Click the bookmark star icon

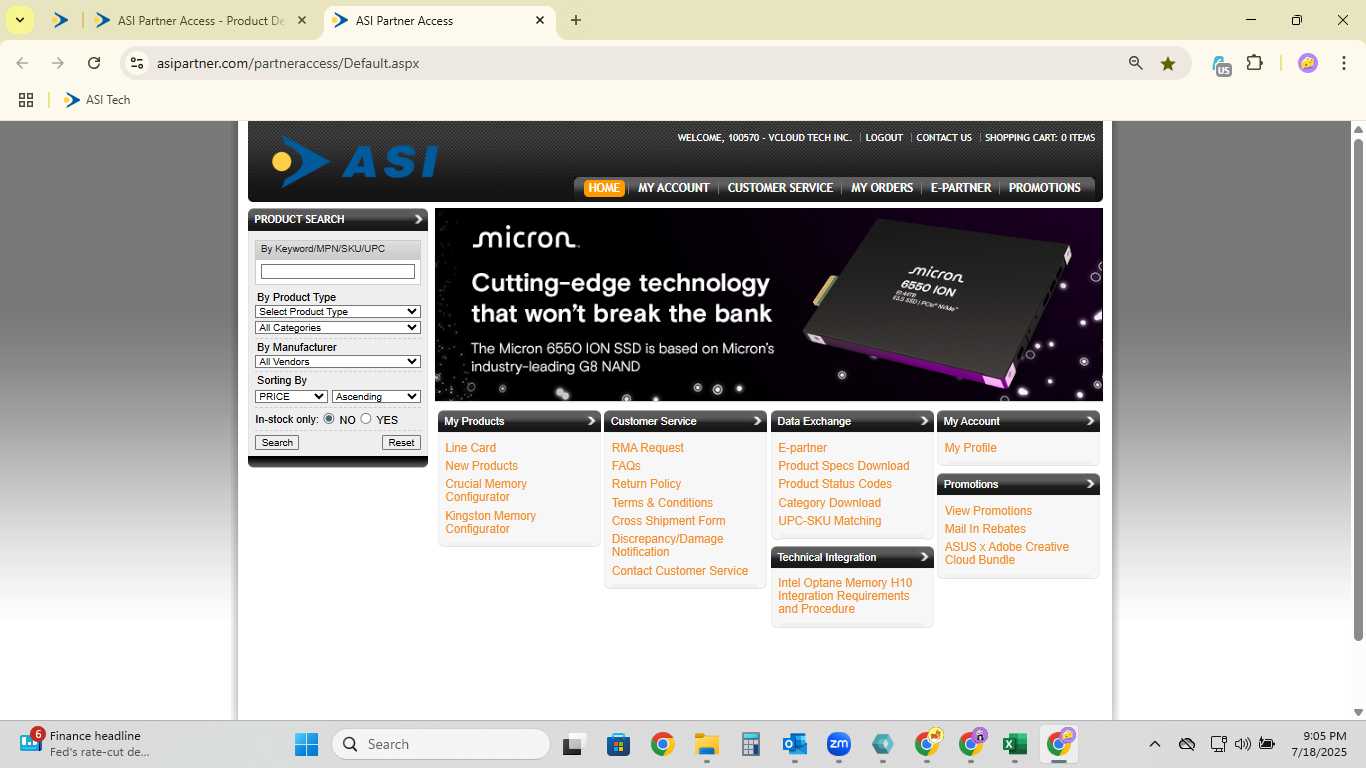(x=1168, y=63)
